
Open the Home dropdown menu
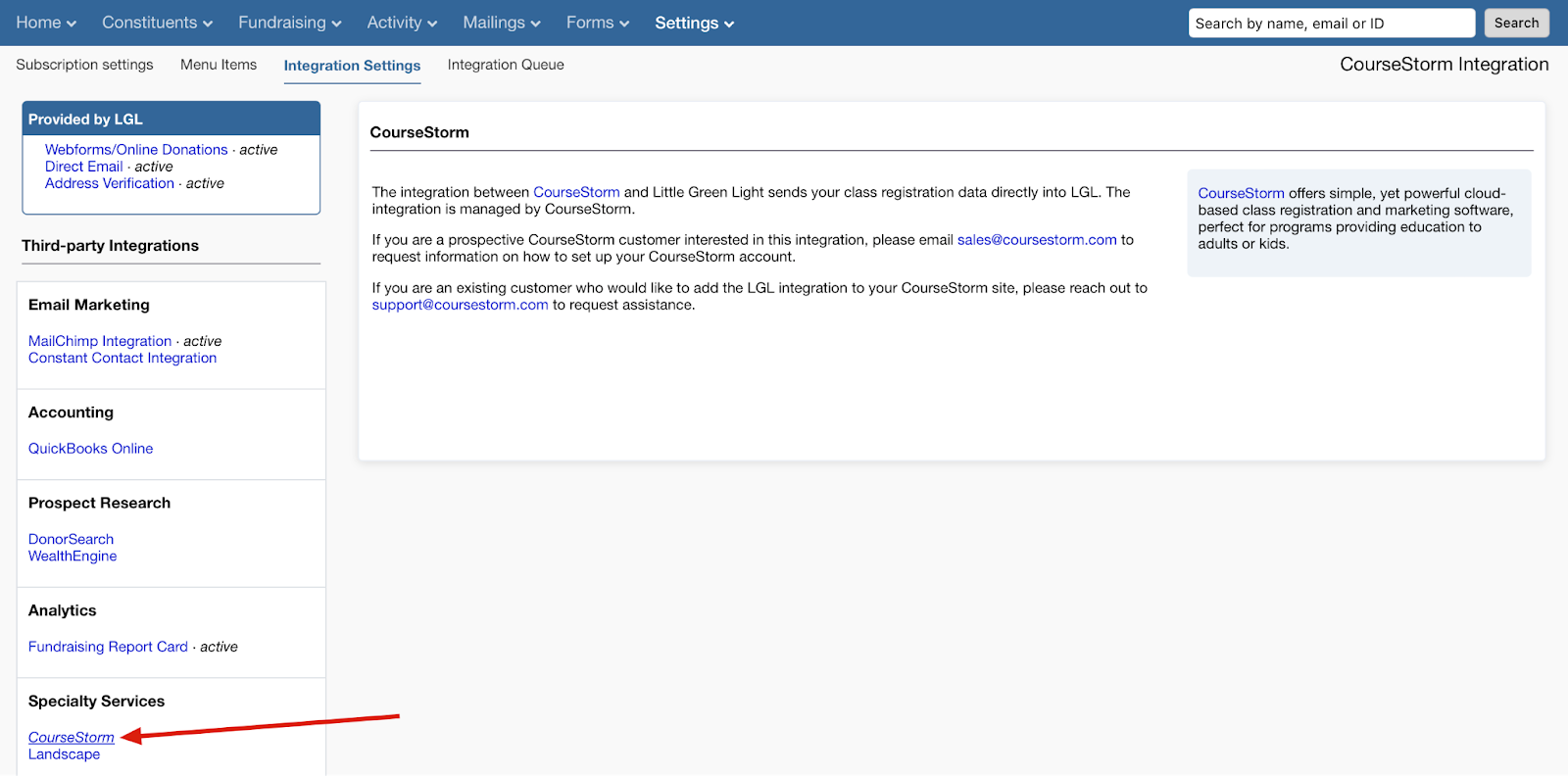[46, 23]
